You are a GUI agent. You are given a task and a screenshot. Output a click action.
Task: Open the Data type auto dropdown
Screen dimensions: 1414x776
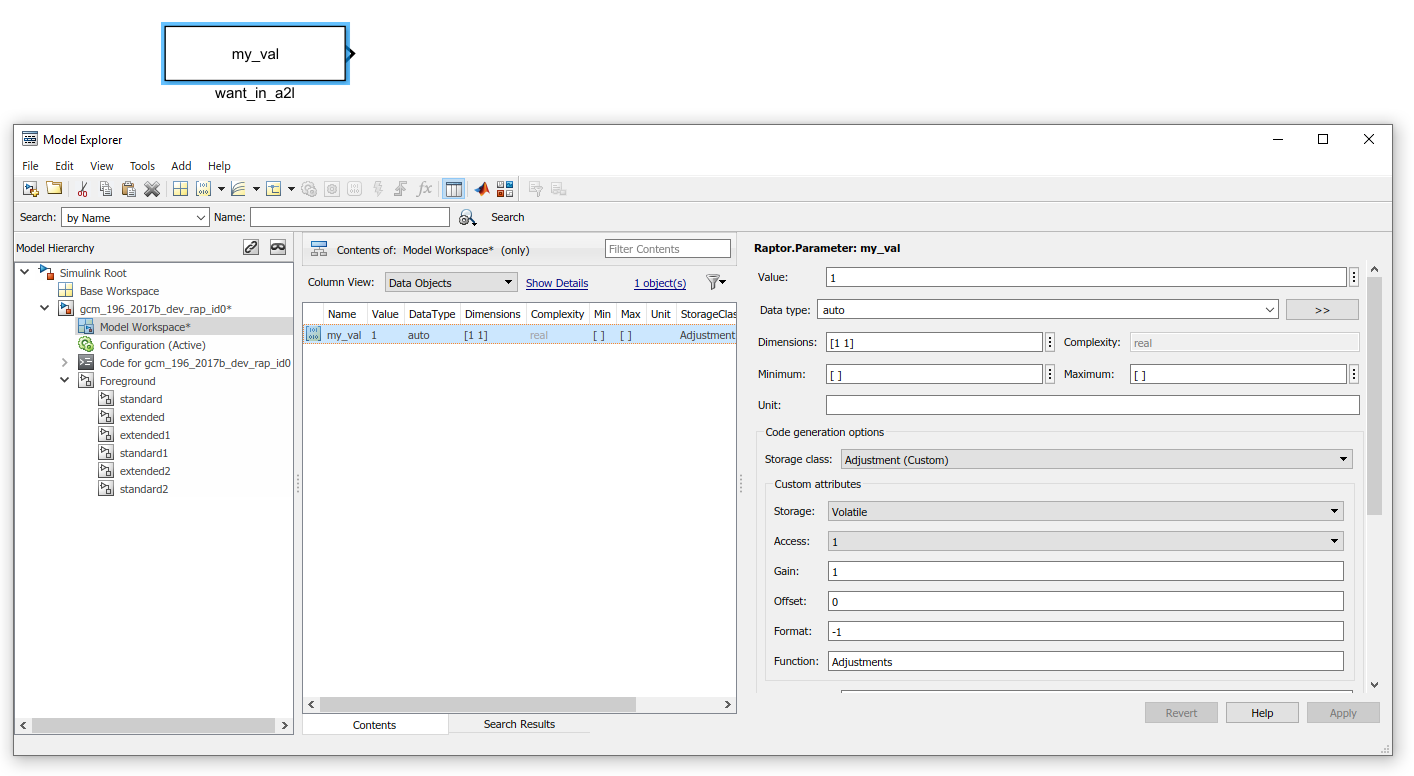click(1048, 310)
